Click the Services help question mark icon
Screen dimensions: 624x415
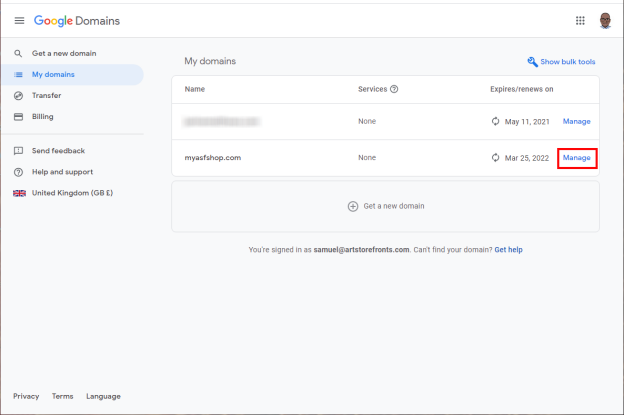[x=394, y=89]
